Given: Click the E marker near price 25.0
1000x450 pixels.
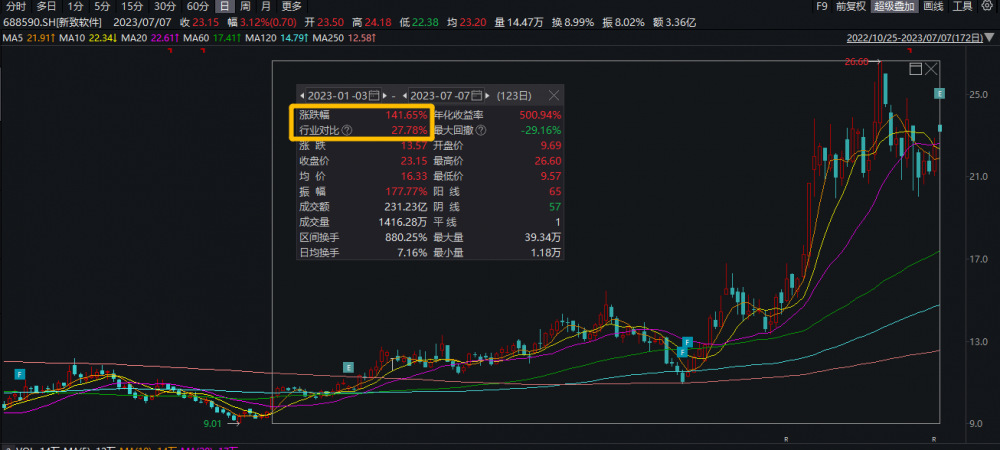Looking at the screenshot, I should [939, 94].
